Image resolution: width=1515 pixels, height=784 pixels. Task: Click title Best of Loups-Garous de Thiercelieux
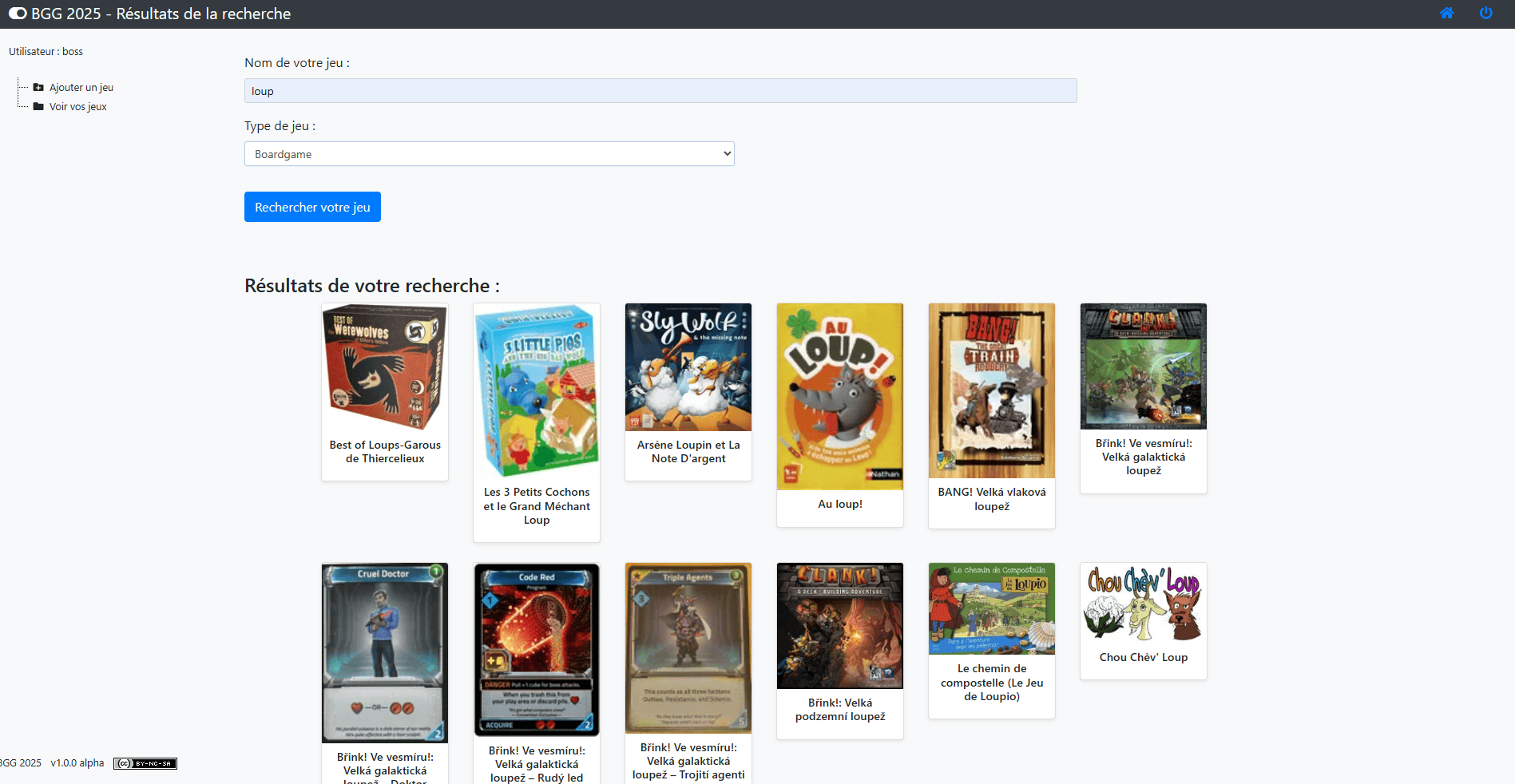(385, 452)
